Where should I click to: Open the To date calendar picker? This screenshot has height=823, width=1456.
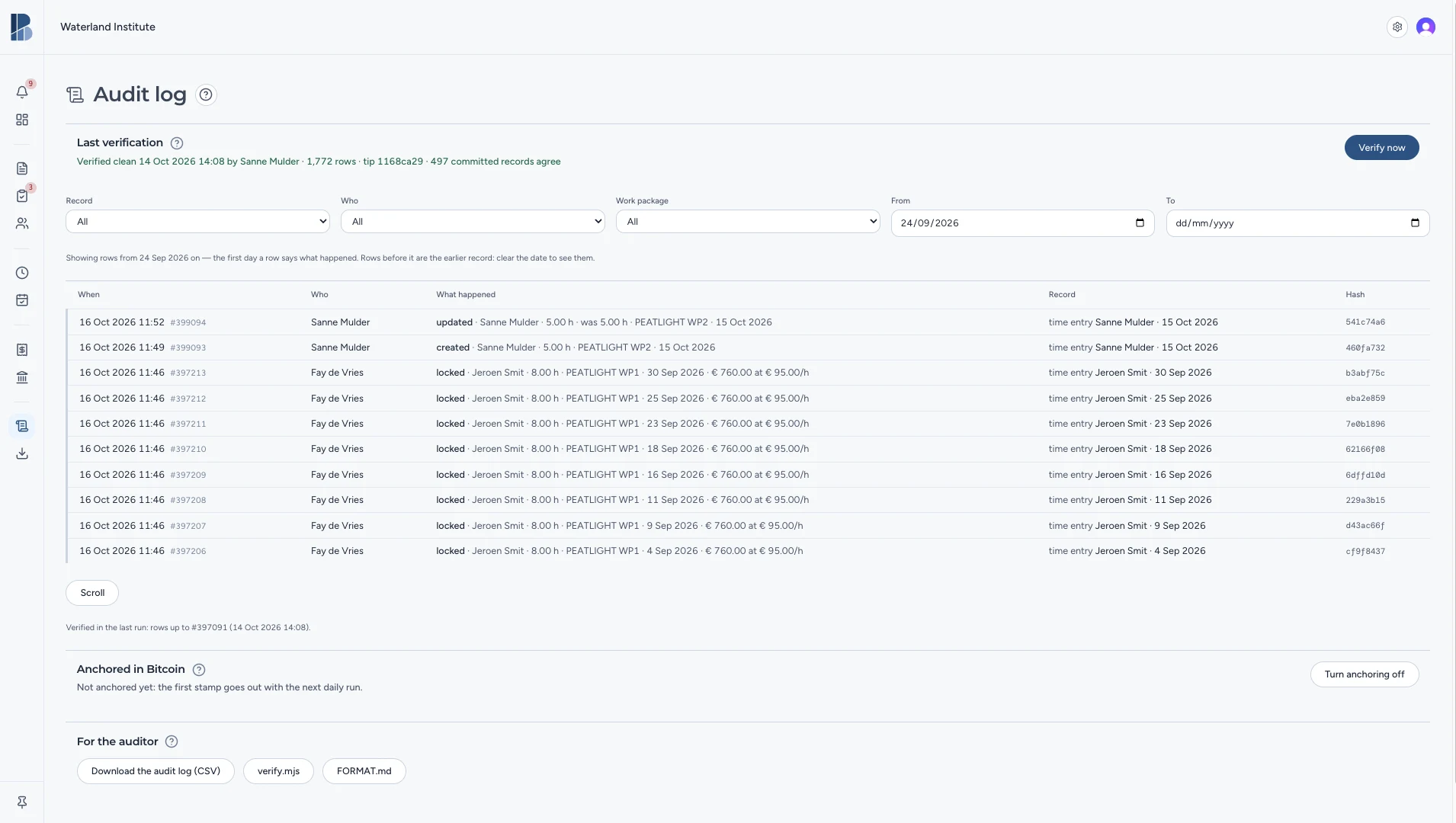1415,223
